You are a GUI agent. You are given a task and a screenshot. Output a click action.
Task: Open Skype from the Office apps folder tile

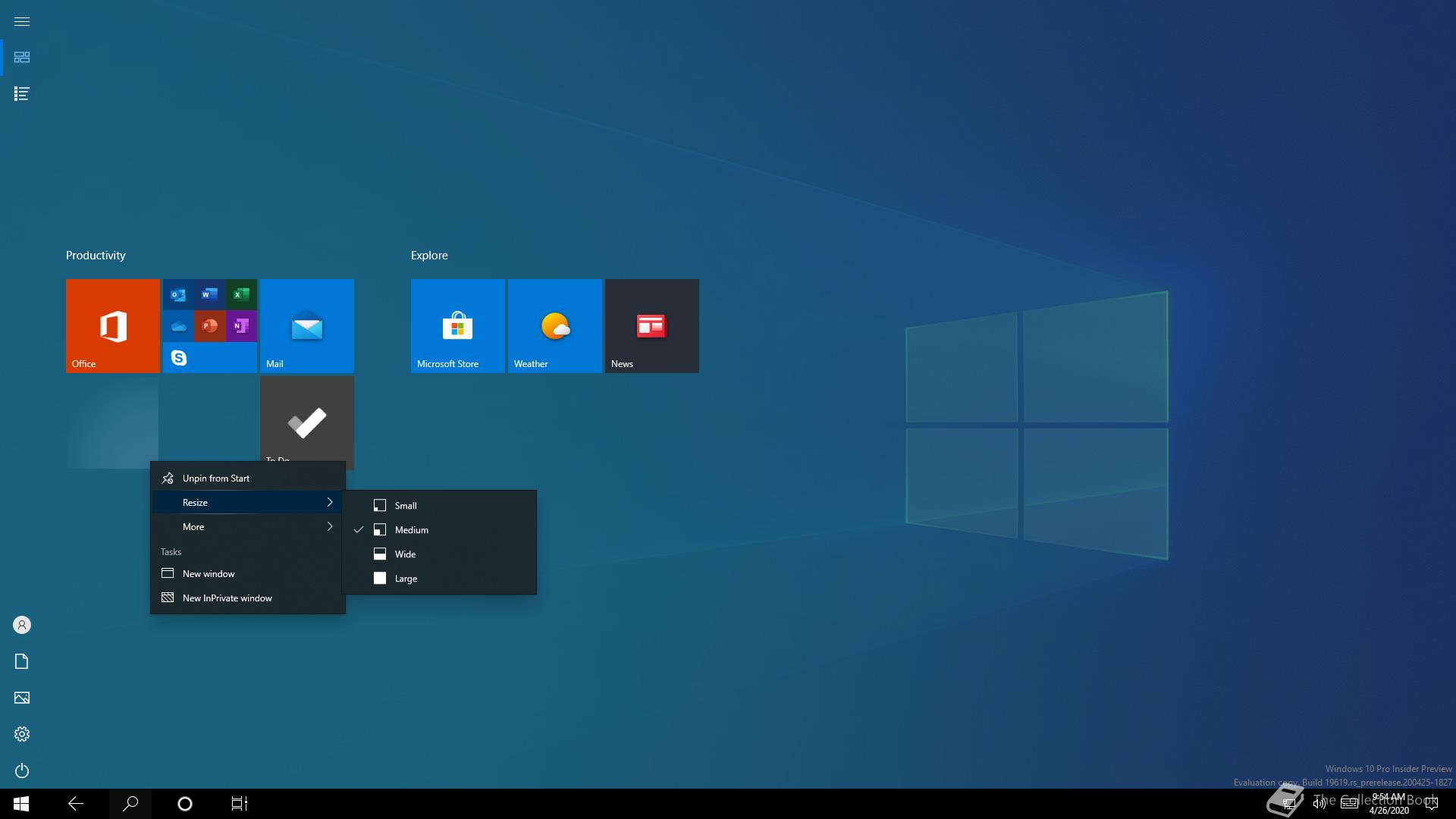point(178,358)
